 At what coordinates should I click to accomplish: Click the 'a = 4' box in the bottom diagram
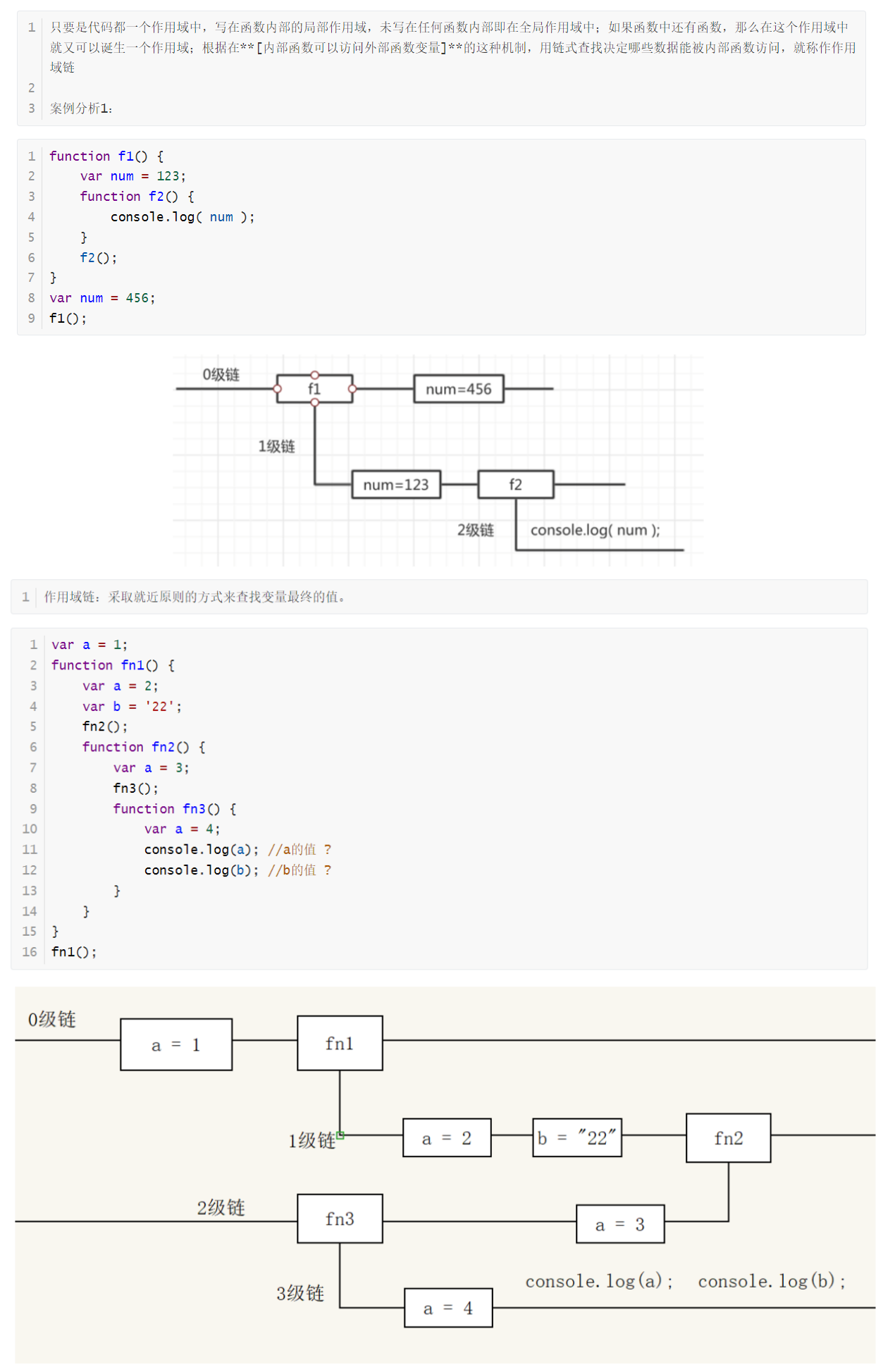point(448,1309)
